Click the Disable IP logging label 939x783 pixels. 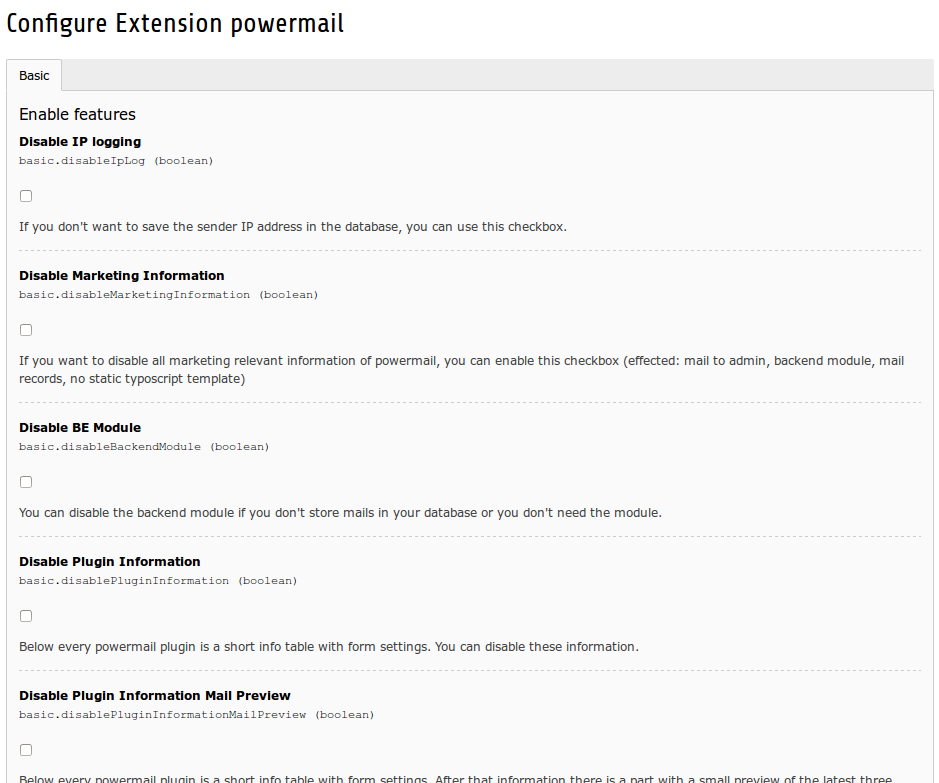pyautogui.click(x=80, y=142)
